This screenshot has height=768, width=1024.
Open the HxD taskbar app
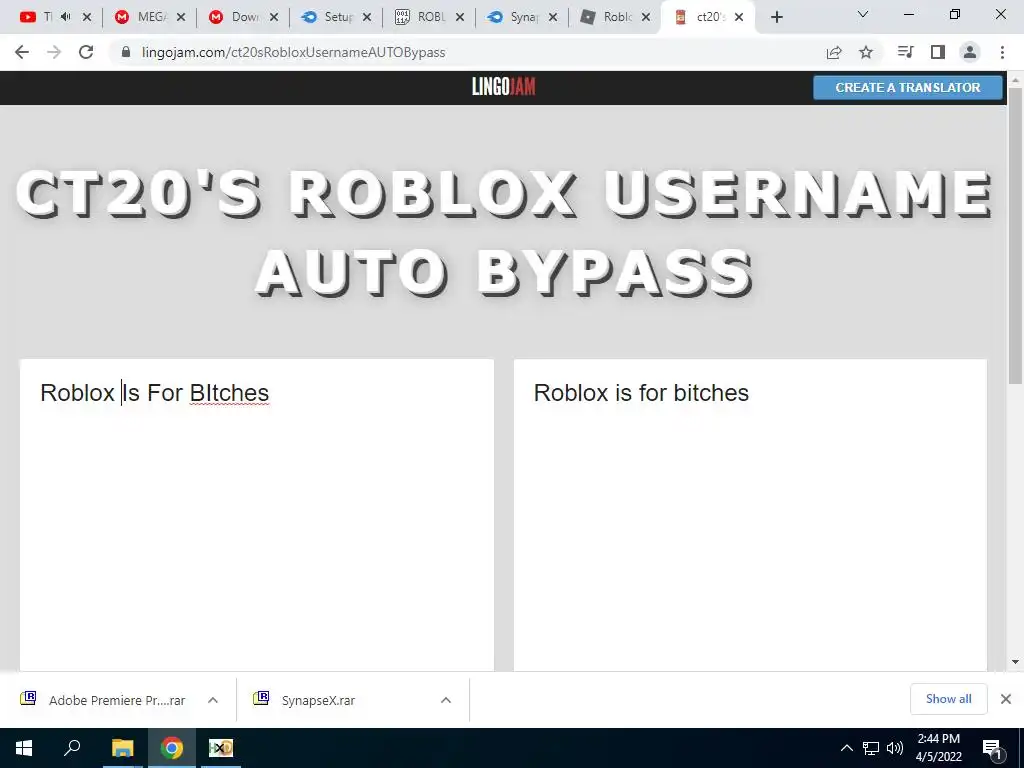221,748
